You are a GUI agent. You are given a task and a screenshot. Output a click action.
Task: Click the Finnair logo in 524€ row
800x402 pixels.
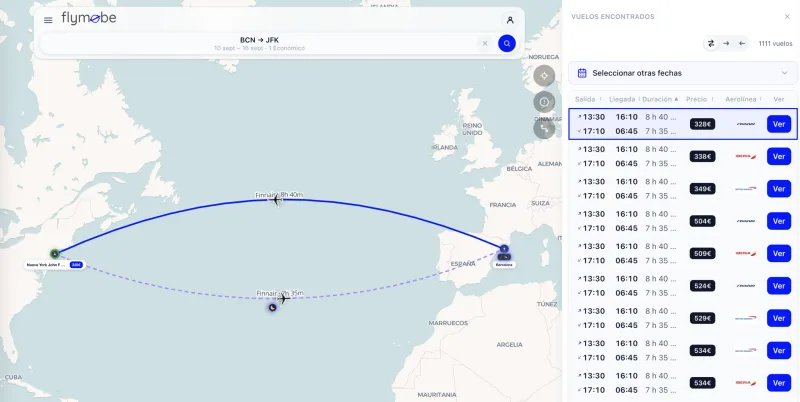tap(745, 286)
